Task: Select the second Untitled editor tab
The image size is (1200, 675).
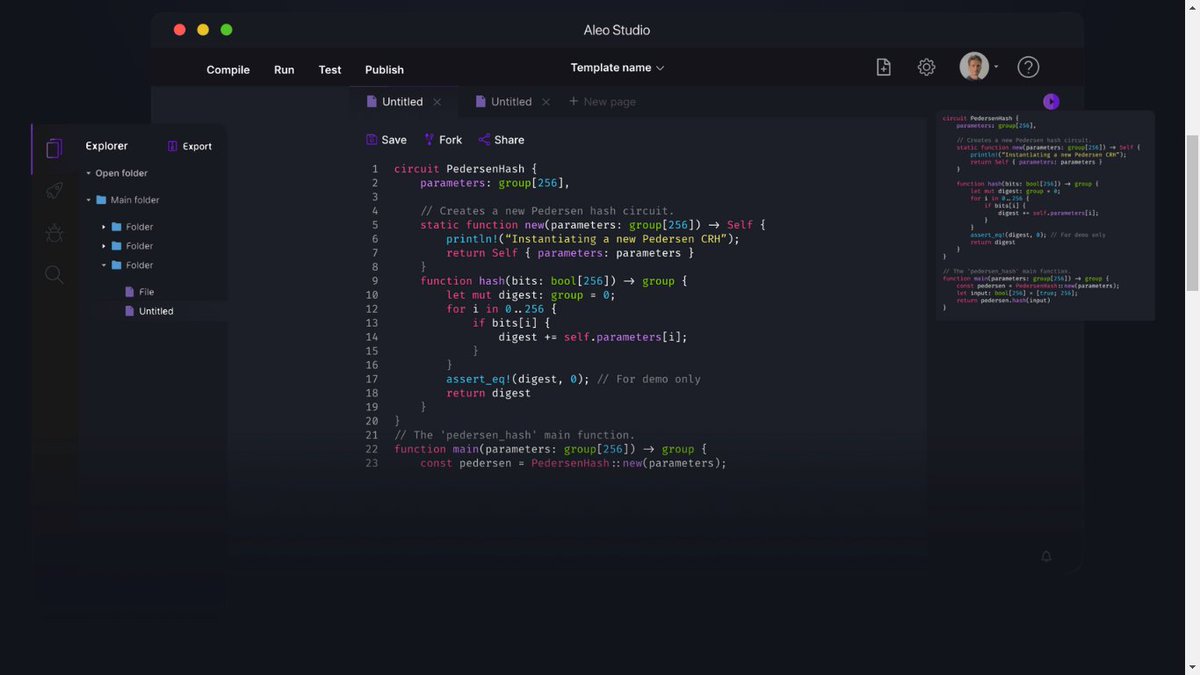Action: point(510,101)
